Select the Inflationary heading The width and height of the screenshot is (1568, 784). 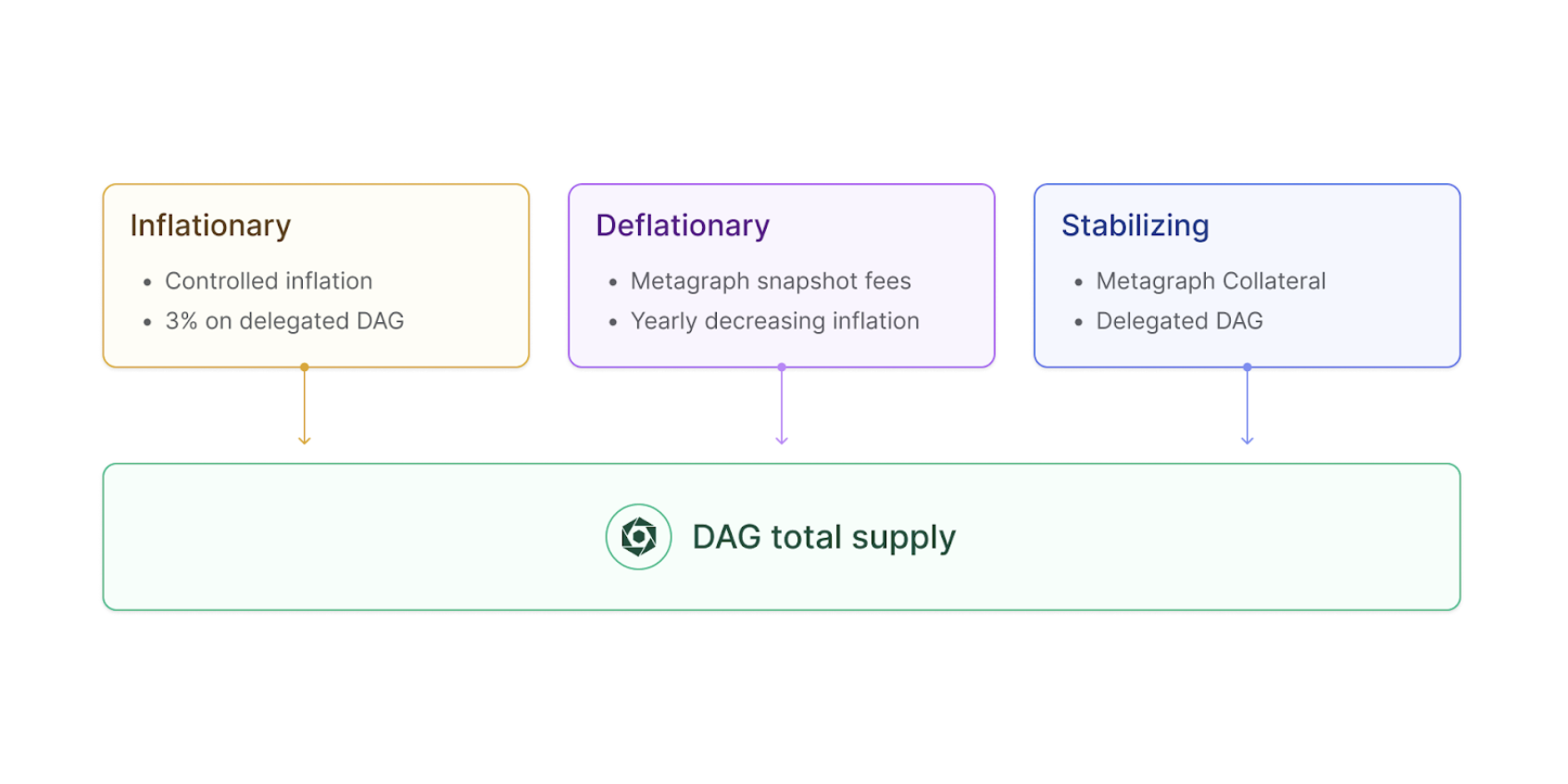210,226
